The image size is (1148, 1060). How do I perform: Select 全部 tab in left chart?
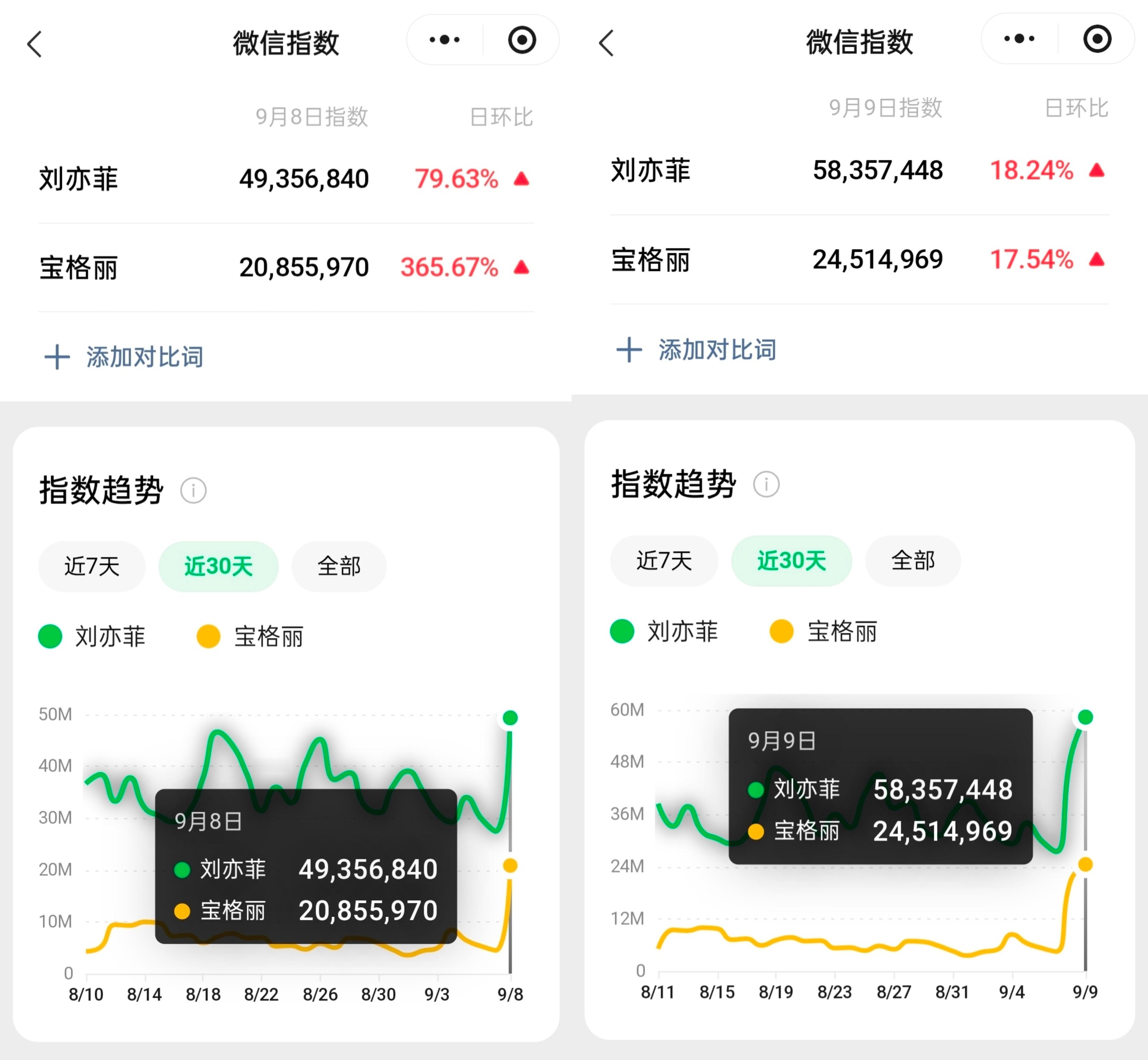click(339, 566)
